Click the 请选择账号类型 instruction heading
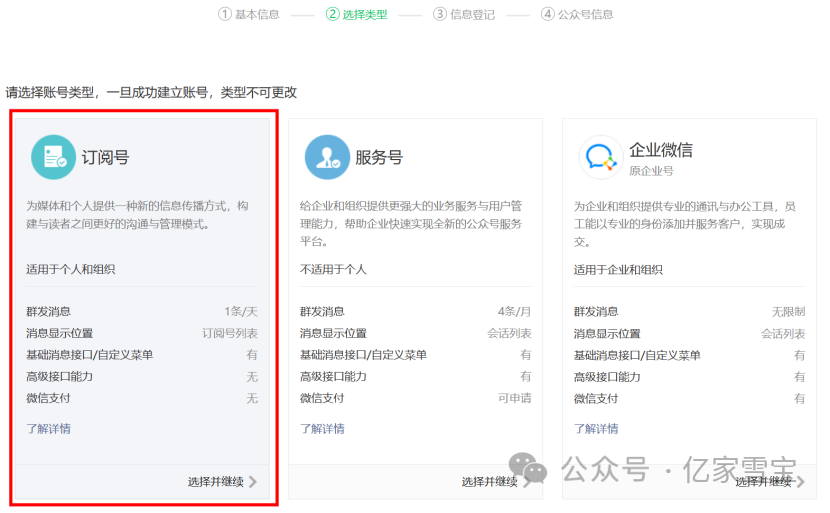 coord(151,93)
